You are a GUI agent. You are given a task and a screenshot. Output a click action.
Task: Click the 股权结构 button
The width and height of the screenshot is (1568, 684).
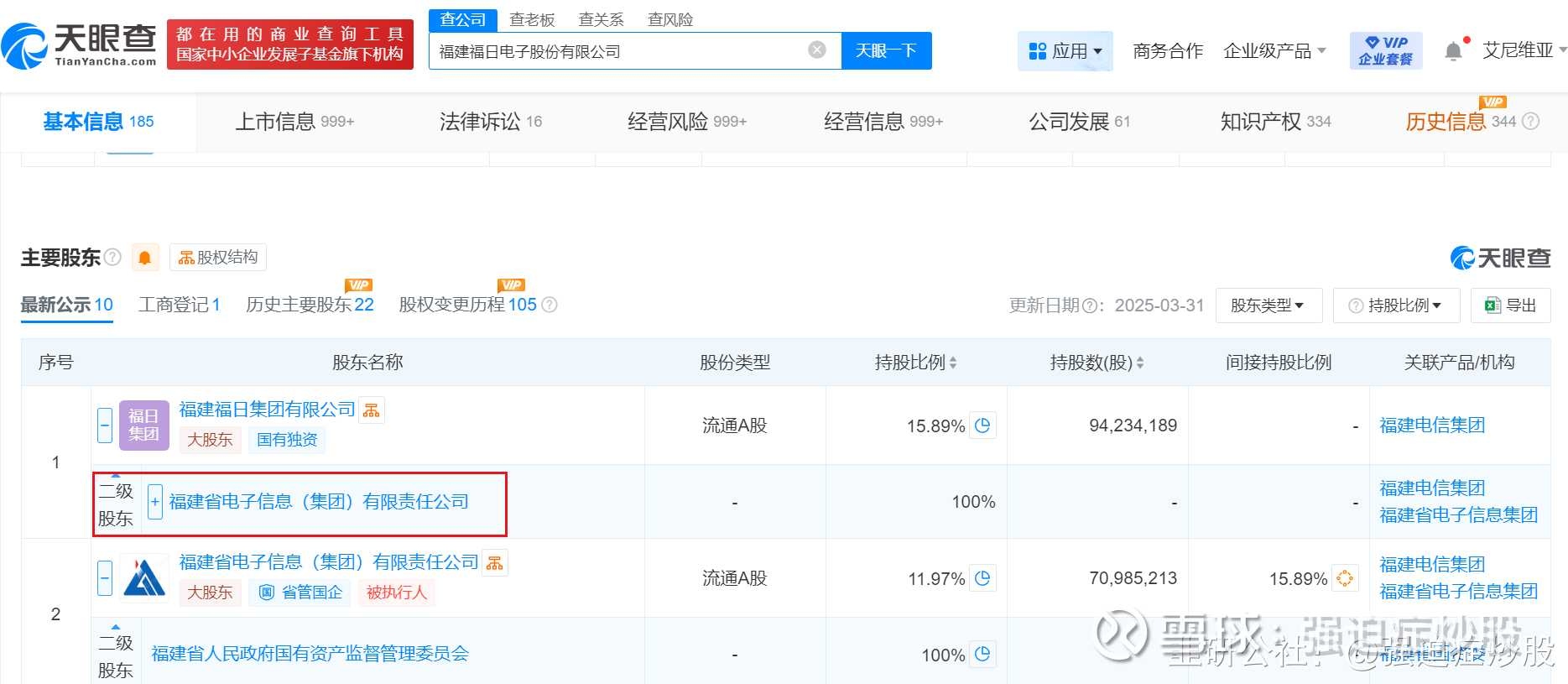click(x=218, y=257)
